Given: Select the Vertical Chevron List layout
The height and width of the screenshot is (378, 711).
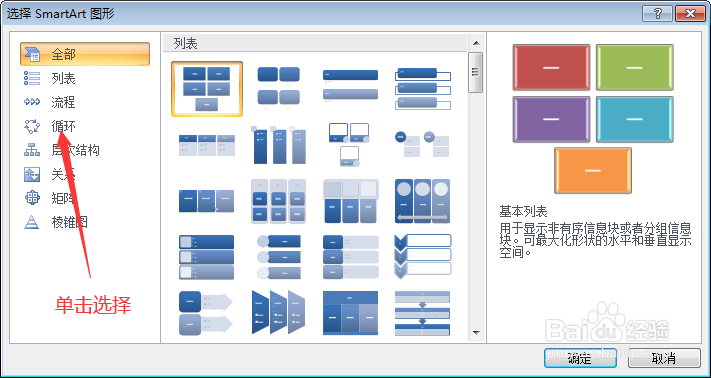Looking at the screenshot, I should 423,257.
